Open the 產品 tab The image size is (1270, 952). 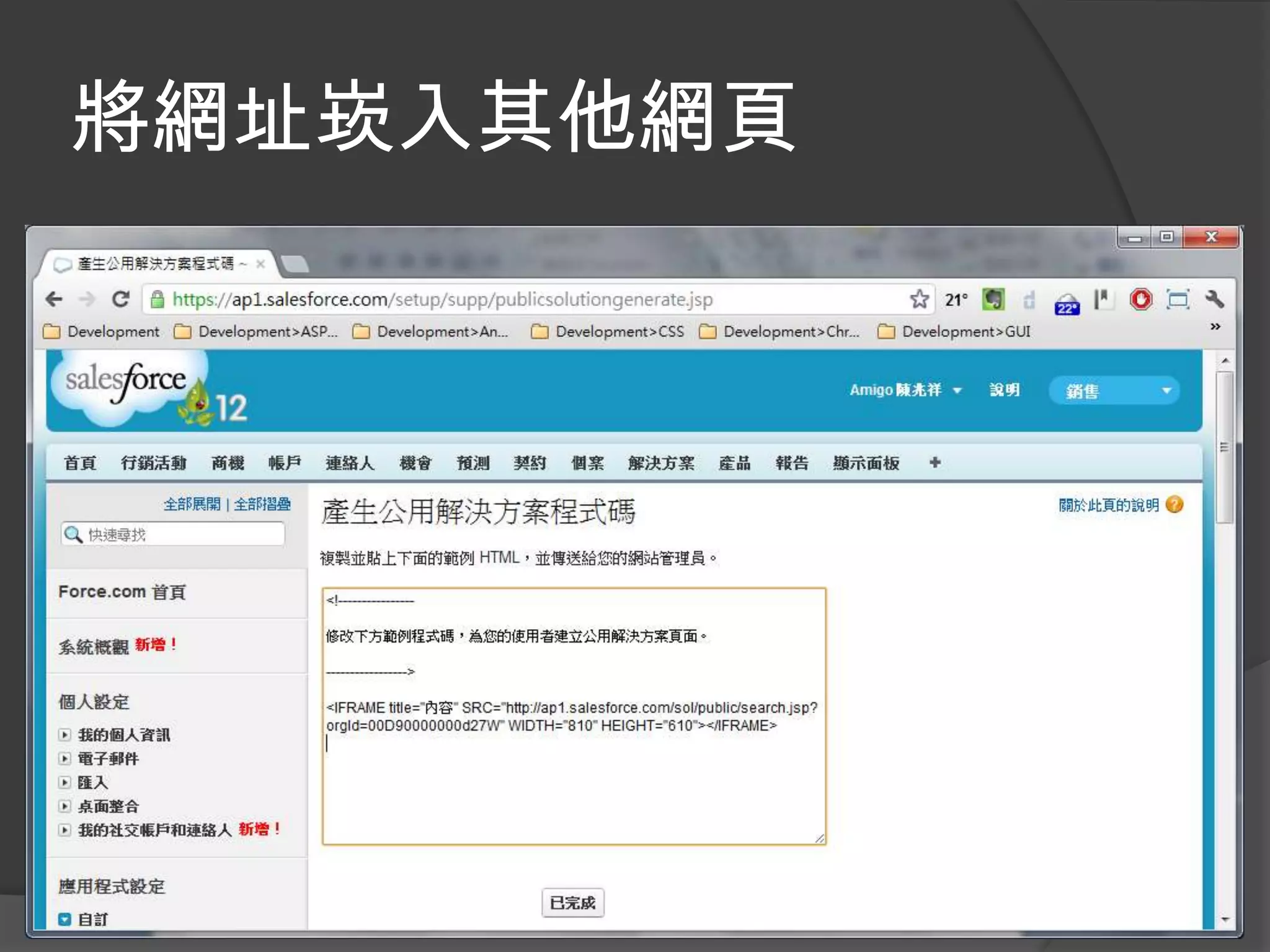click(x=735, y=463)
